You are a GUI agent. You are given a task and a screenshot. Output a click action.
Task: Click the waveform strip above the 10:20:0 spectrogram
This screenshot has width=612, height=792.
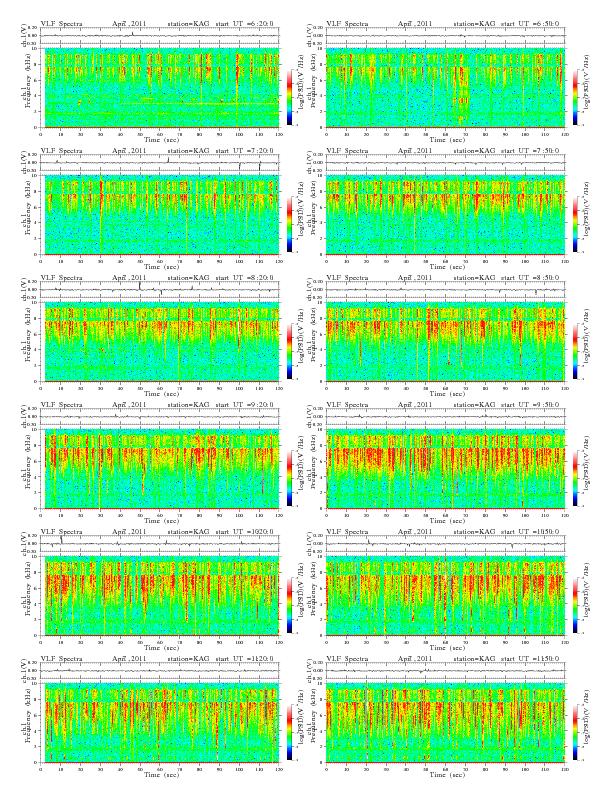pyautogui.click(x=160, y=543)
